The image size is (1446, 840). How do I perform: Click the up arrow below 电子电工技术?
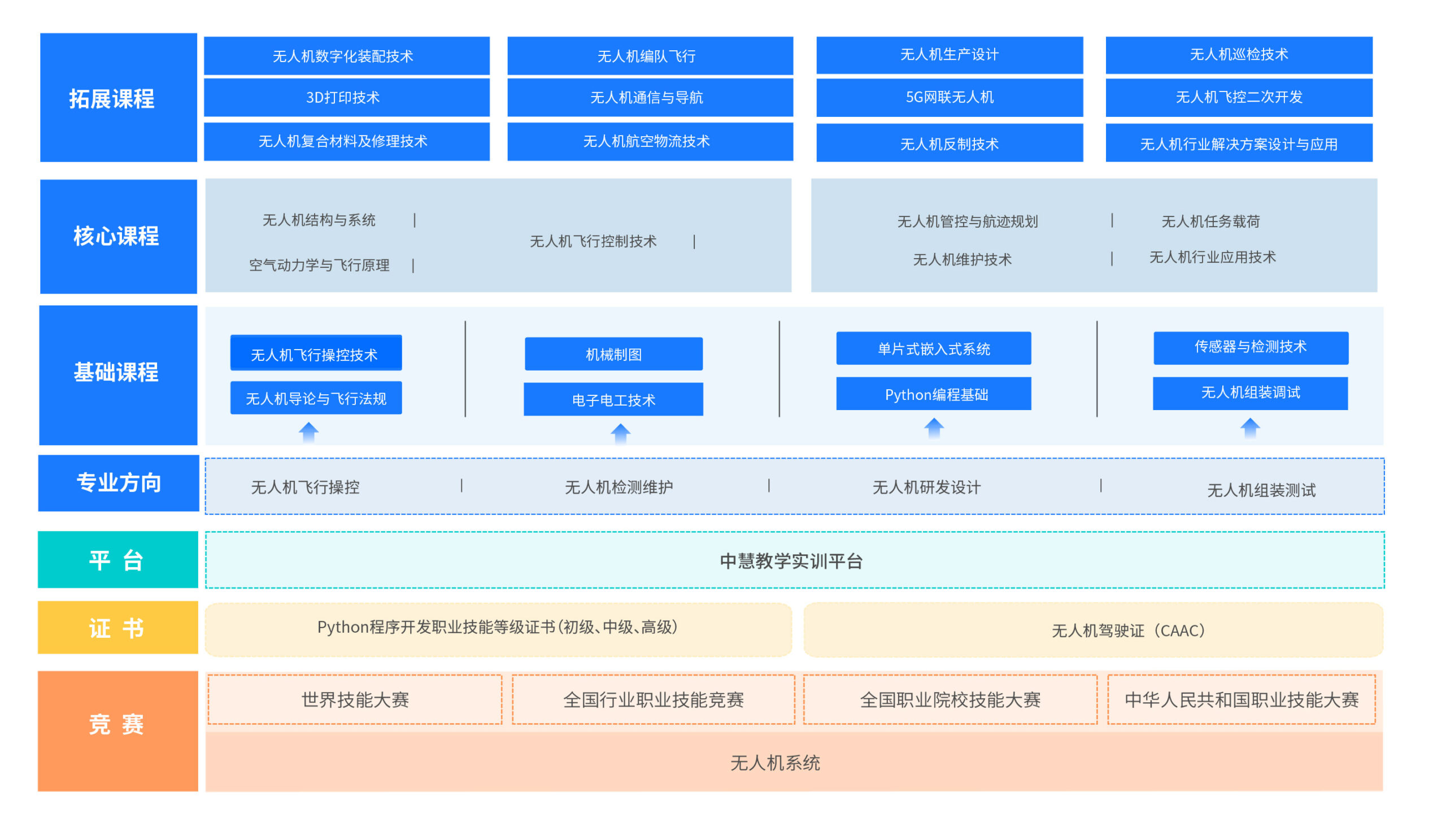[620, 434]
